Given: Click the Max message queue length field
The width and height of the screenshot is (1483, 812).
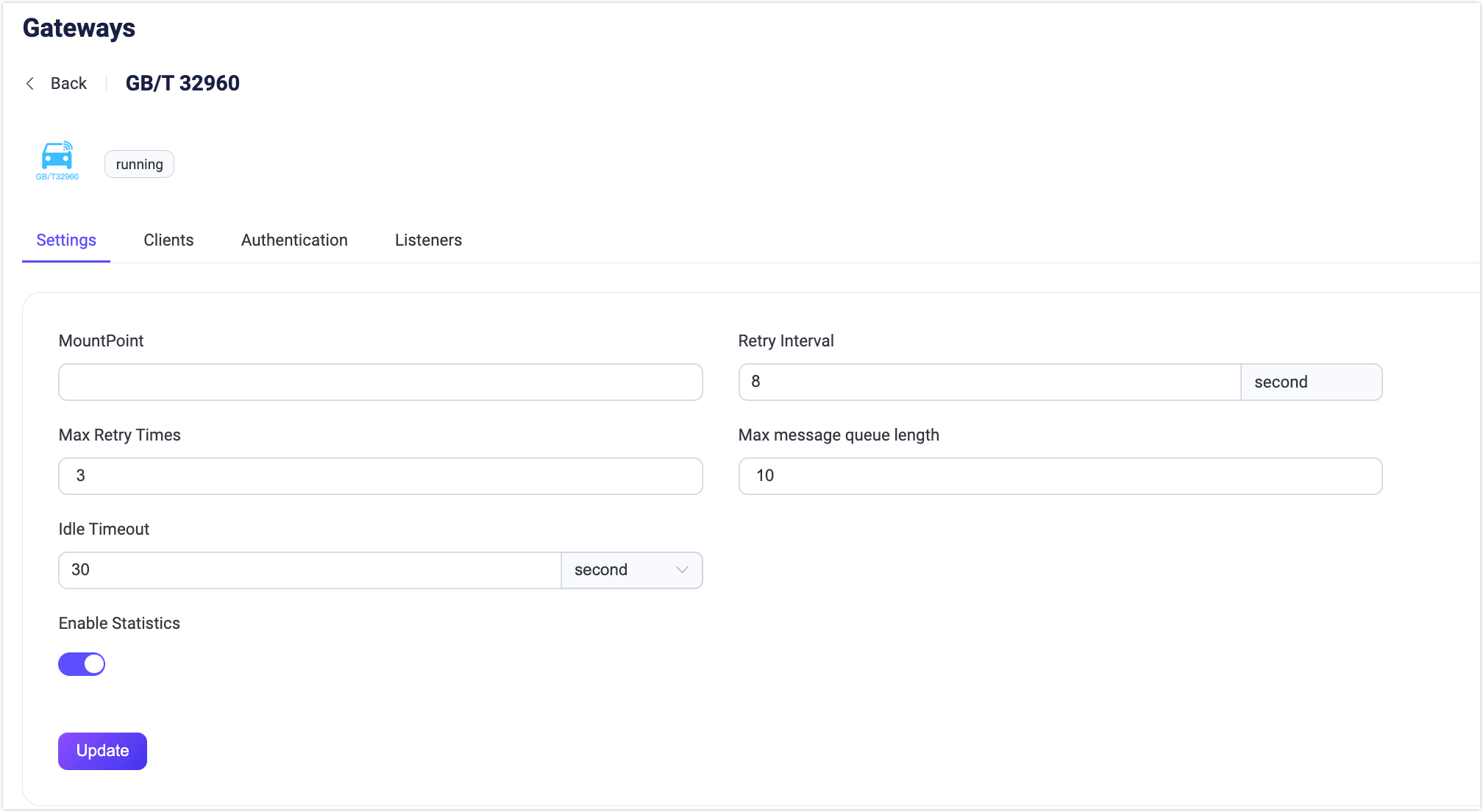Looking at the screenshot, I should [1060, 476].
